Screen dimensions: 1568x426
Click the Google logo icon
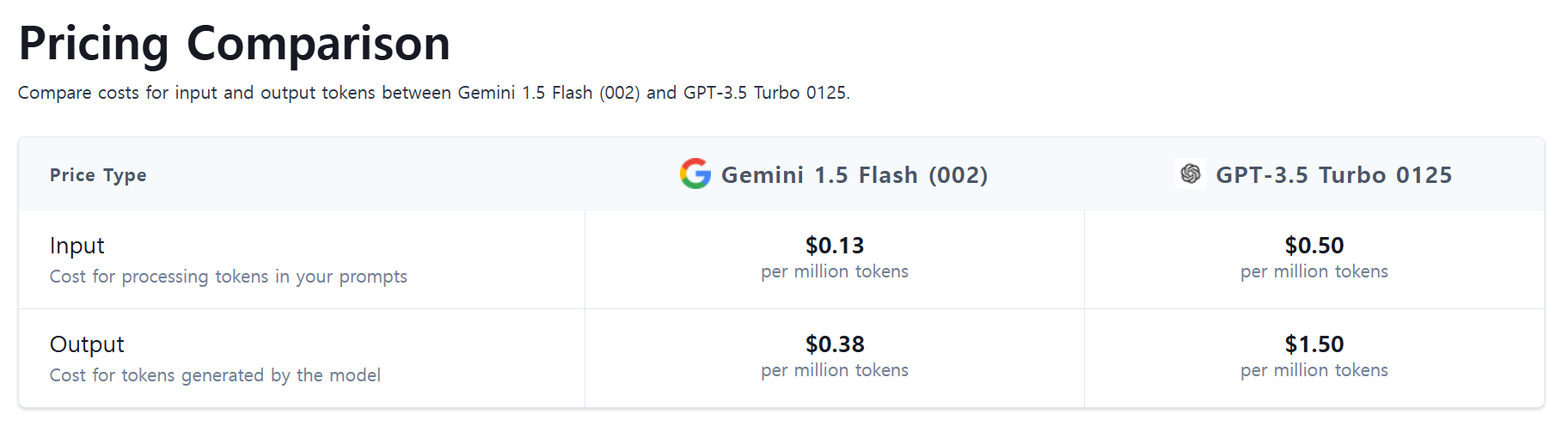(x=695, y=174)
